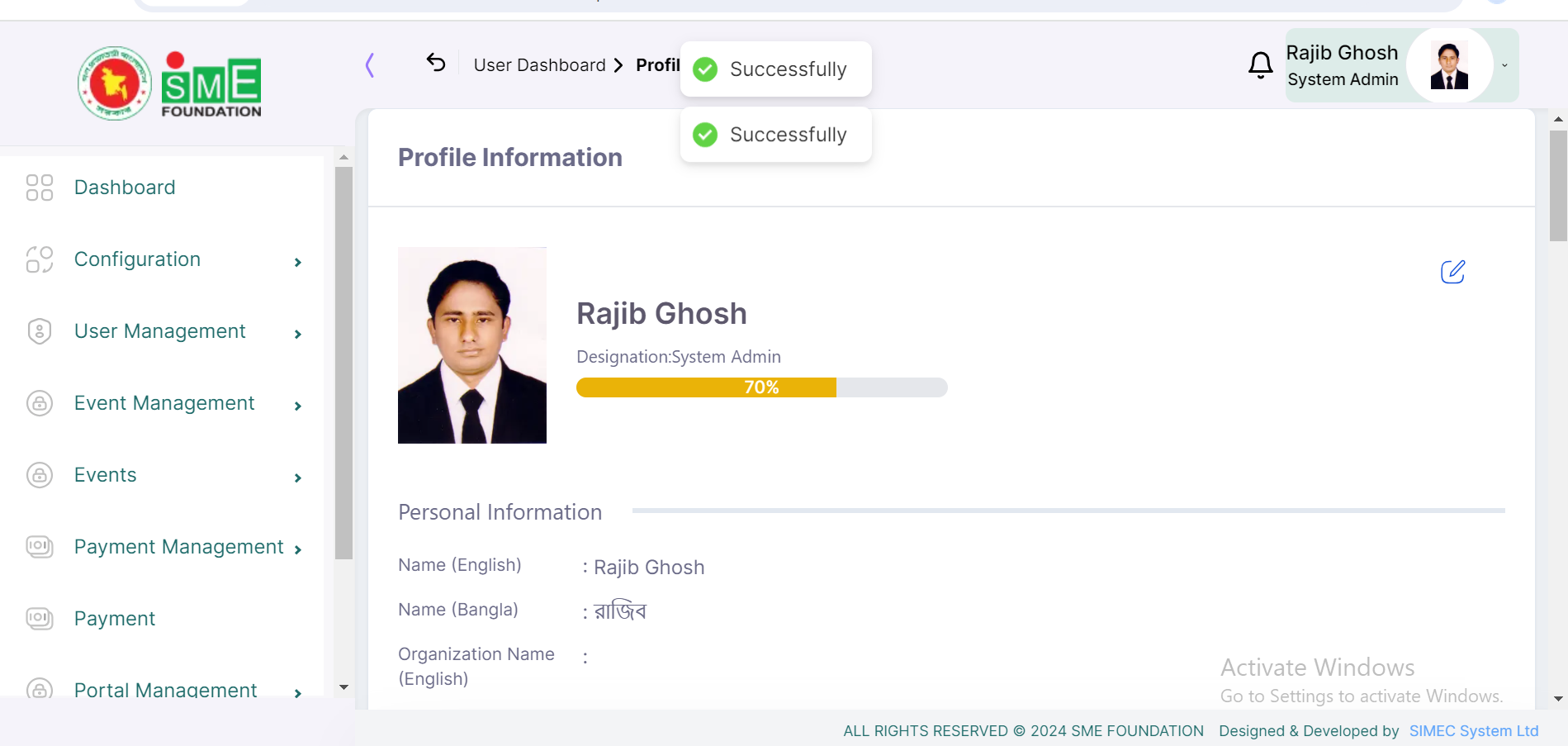Select Portal Management menu
The width and height of the screenshot is (1568, 746).
coord(165,689)
